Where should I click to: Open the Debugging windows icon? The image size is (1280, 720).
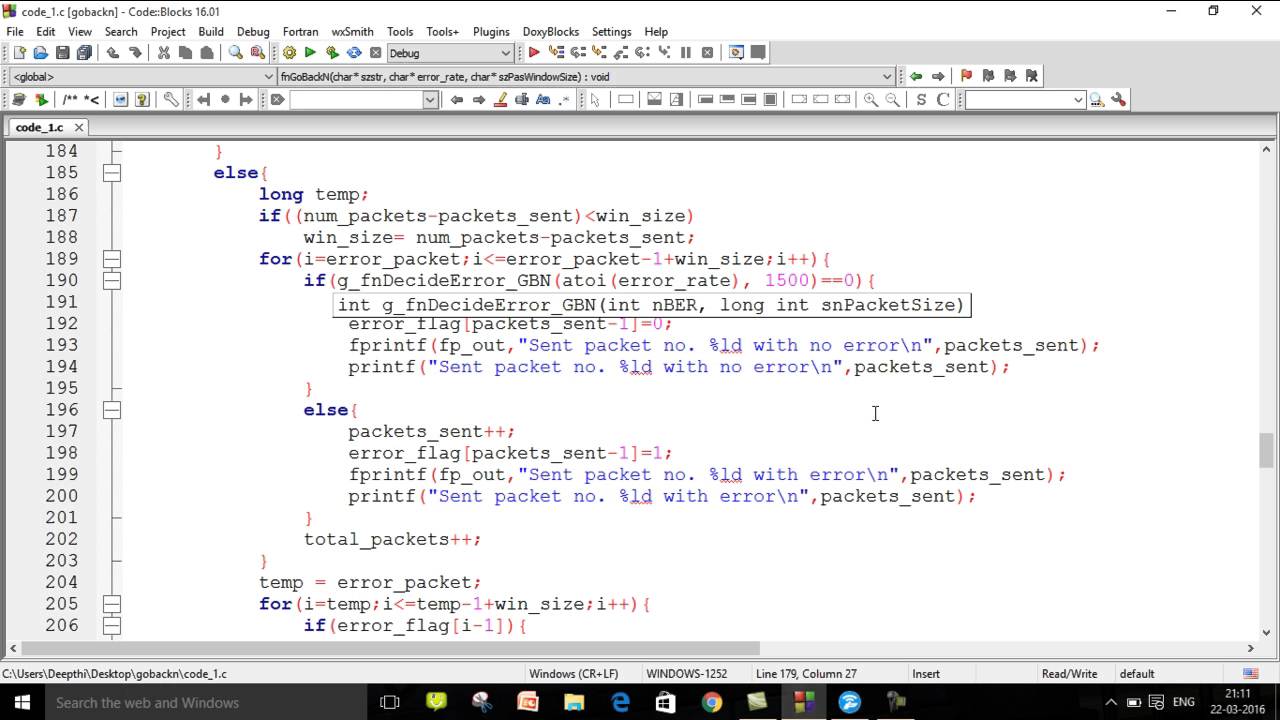pyautogui.click(x=737, y=53)
